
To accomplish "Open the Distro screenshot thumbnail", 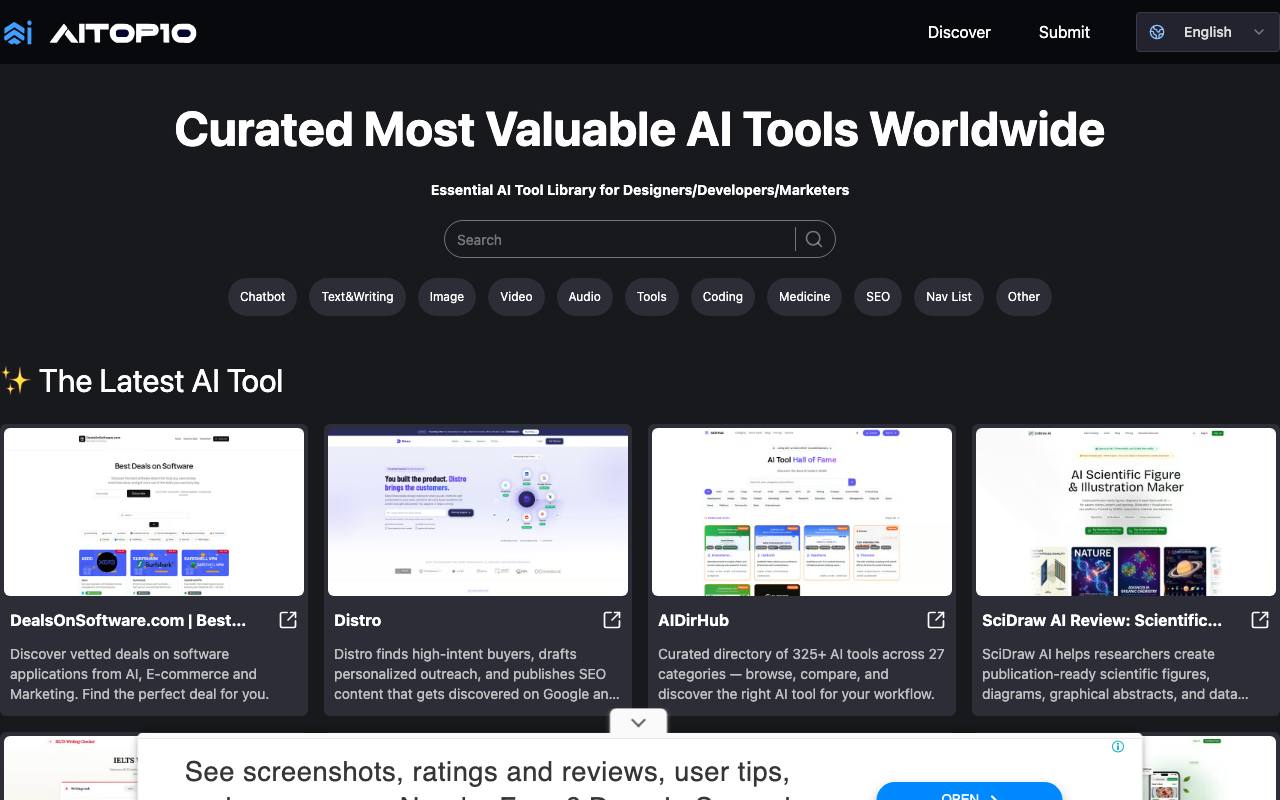I will click(x=478, y=512).
